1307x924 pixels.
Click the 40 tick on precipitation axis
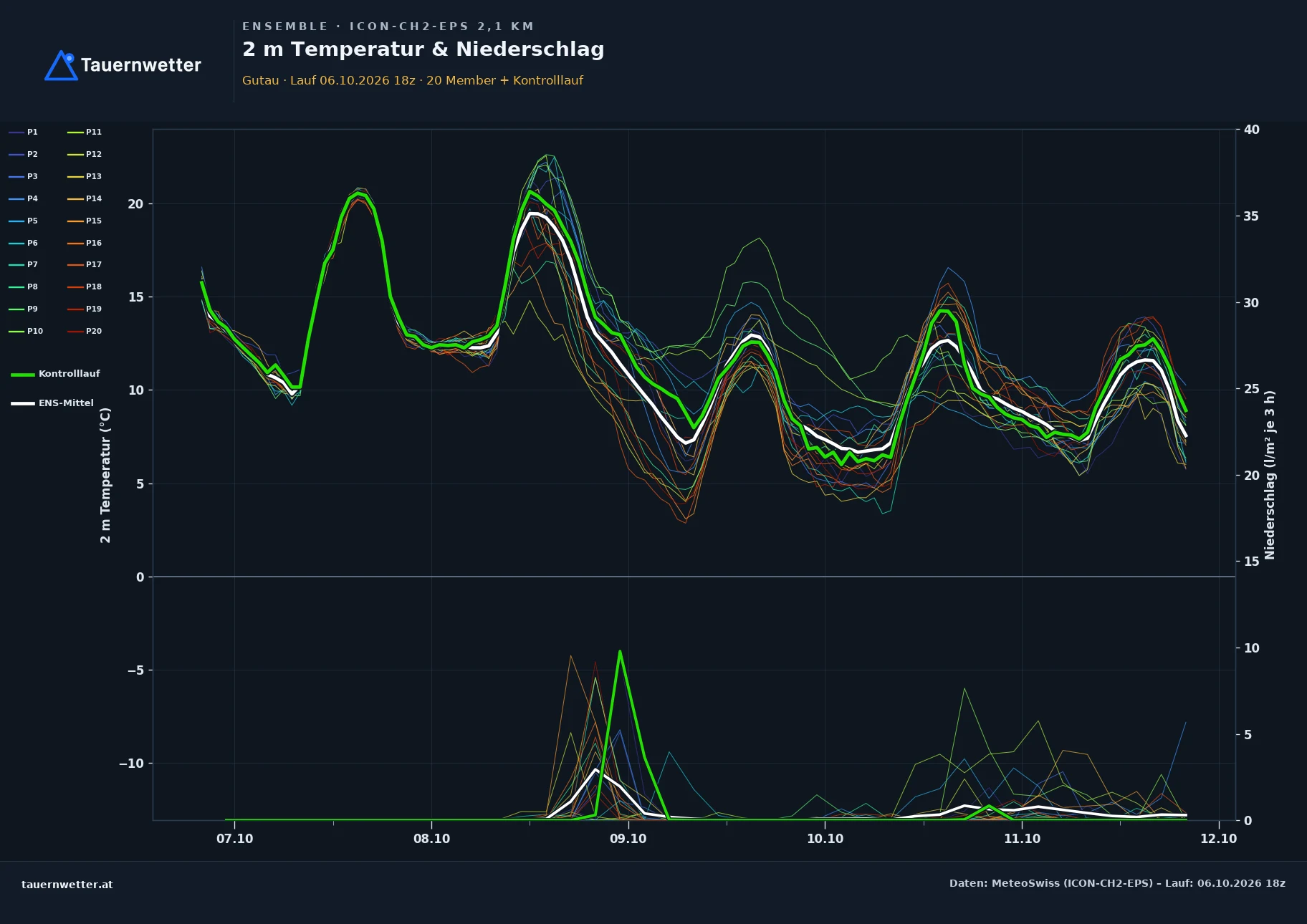(x=1251, y=130)
